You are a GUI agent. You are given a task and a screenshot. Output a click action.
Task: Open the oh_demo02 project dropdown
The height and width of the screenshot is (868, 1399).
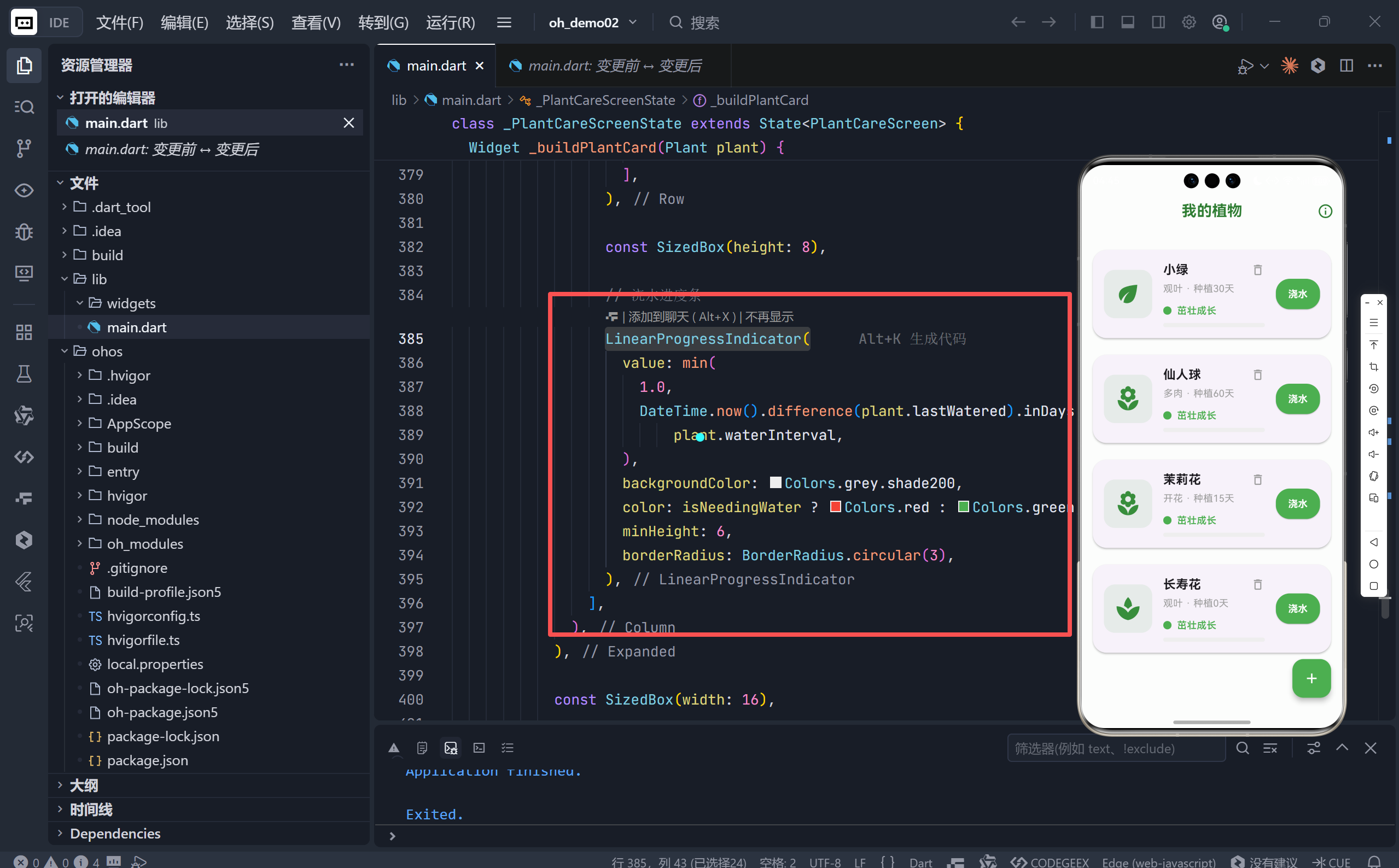(x=593, y=22)
